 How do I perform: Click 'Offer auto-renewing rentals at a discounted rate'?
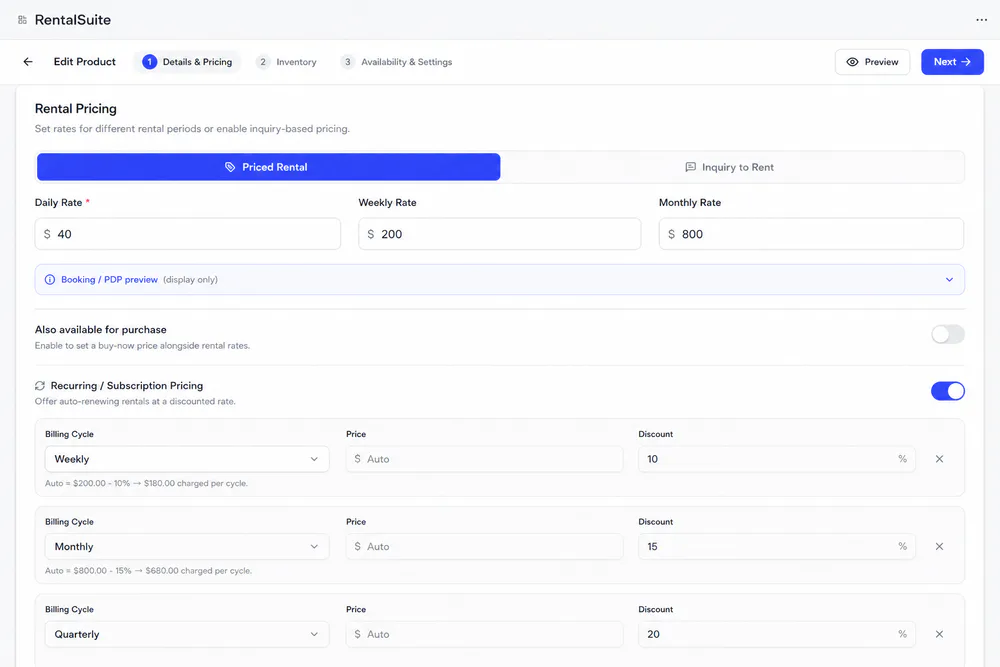coord(135,402)
